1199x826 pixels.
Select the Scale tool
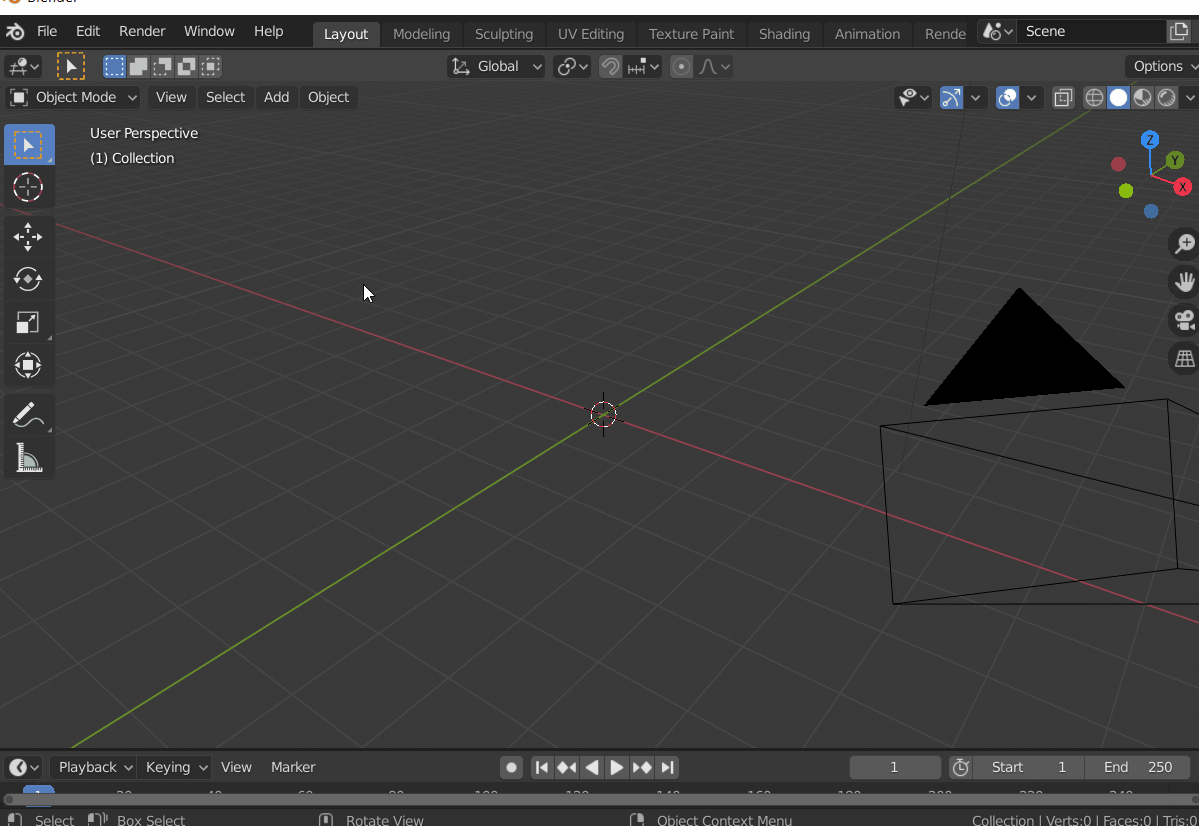(x=28, y=322)
